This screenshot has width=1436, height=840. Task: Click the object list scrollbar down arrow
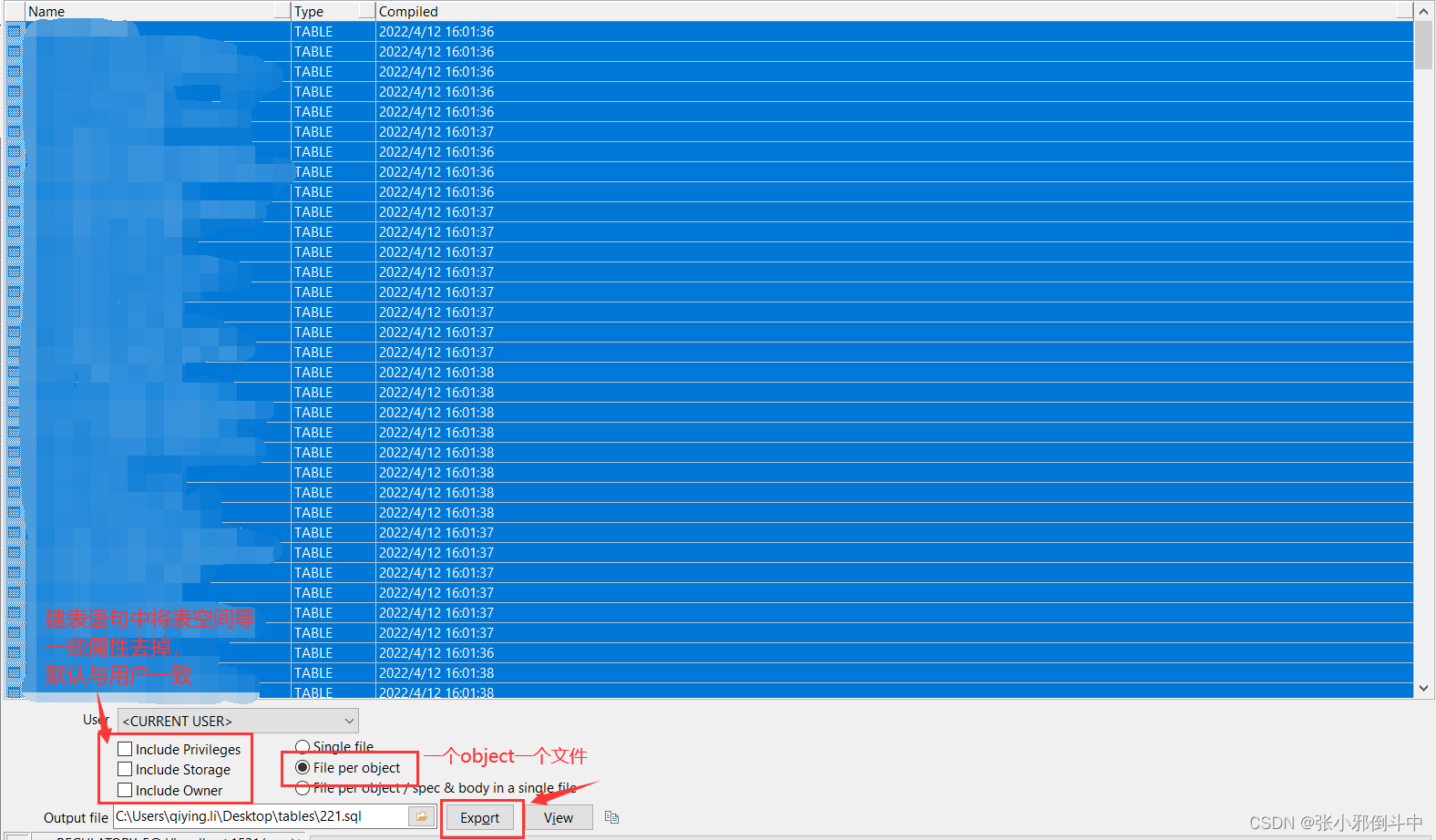click(x=1423, y=689)
